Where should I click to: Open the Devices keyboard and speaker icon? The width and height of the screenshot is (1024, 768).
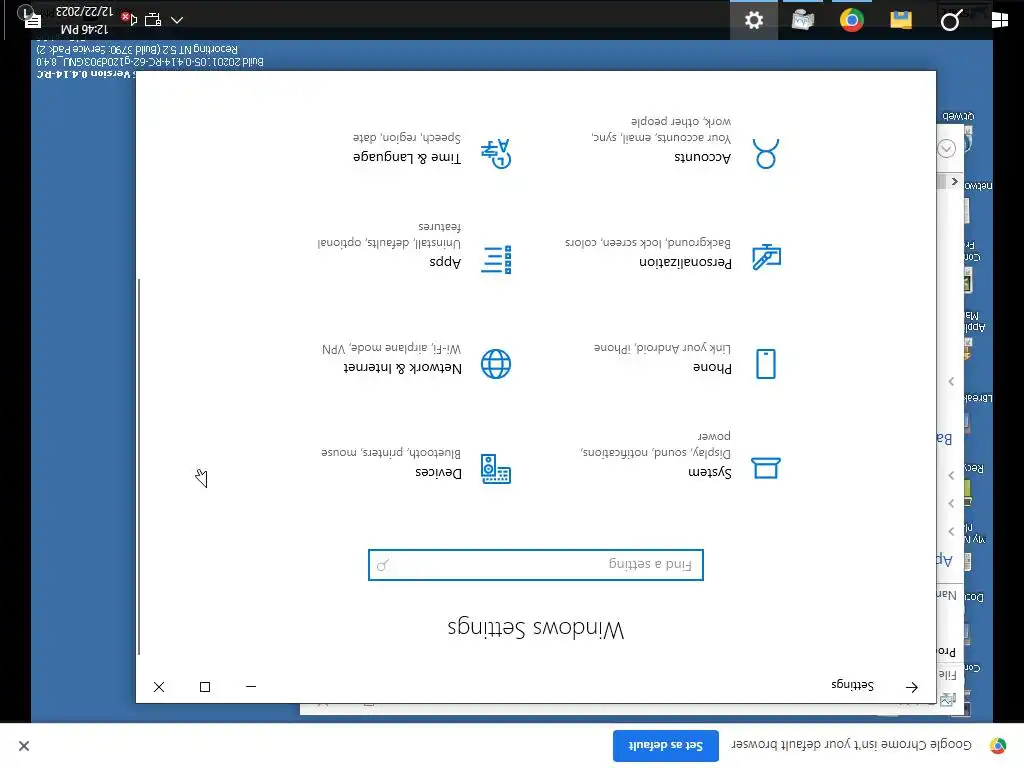tap(496, 469)
